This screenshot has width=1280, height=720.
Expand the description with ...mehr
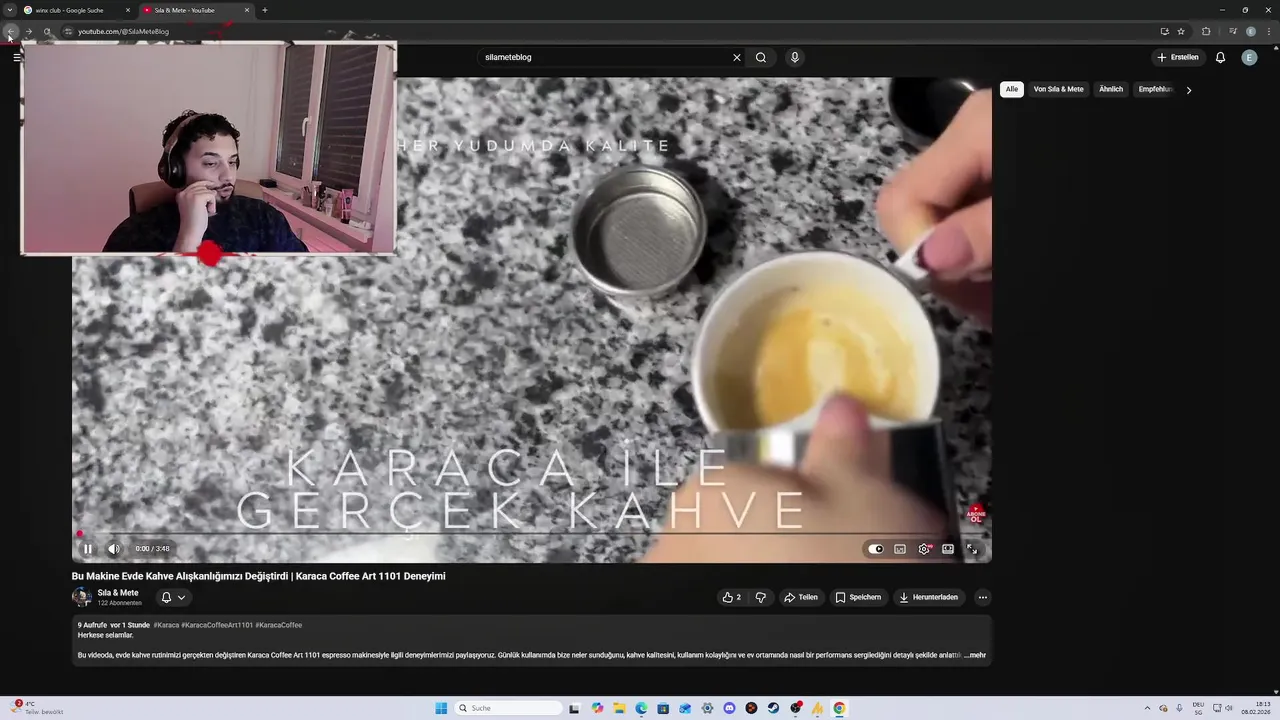975,655
